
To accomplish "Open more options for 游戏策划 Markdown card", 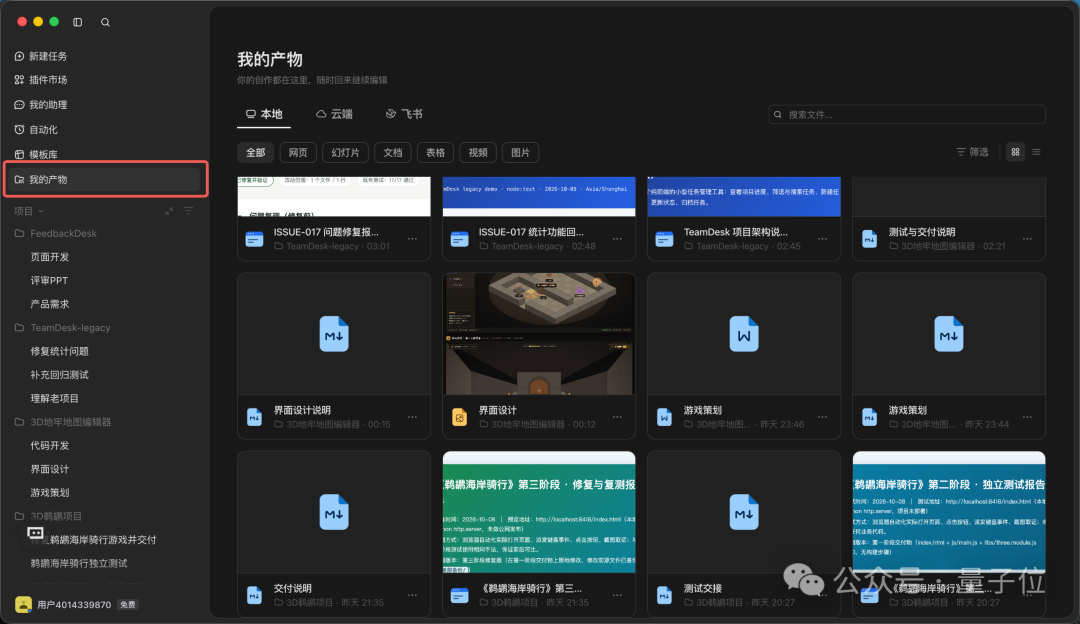I will coord(1027,417).
